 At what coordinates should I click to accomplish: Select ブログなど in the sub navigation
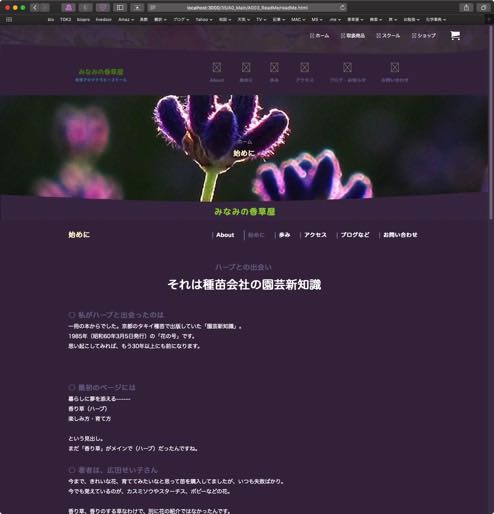tap(355, 235)
